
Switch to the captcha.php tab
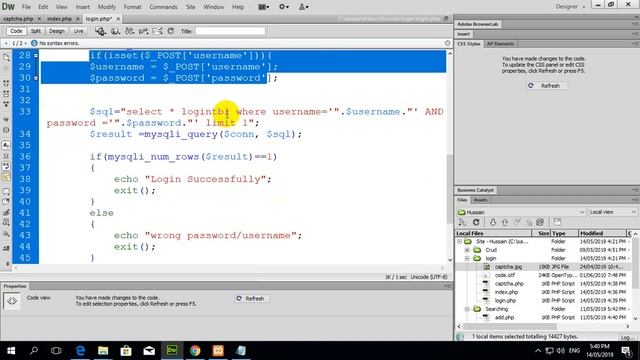(18, 19)
